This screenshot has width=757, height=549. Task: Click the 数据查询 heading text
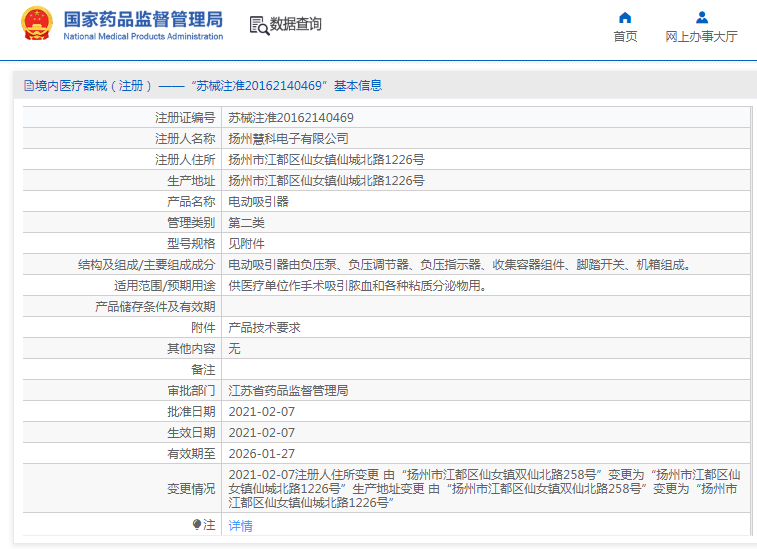coord(296,25)
